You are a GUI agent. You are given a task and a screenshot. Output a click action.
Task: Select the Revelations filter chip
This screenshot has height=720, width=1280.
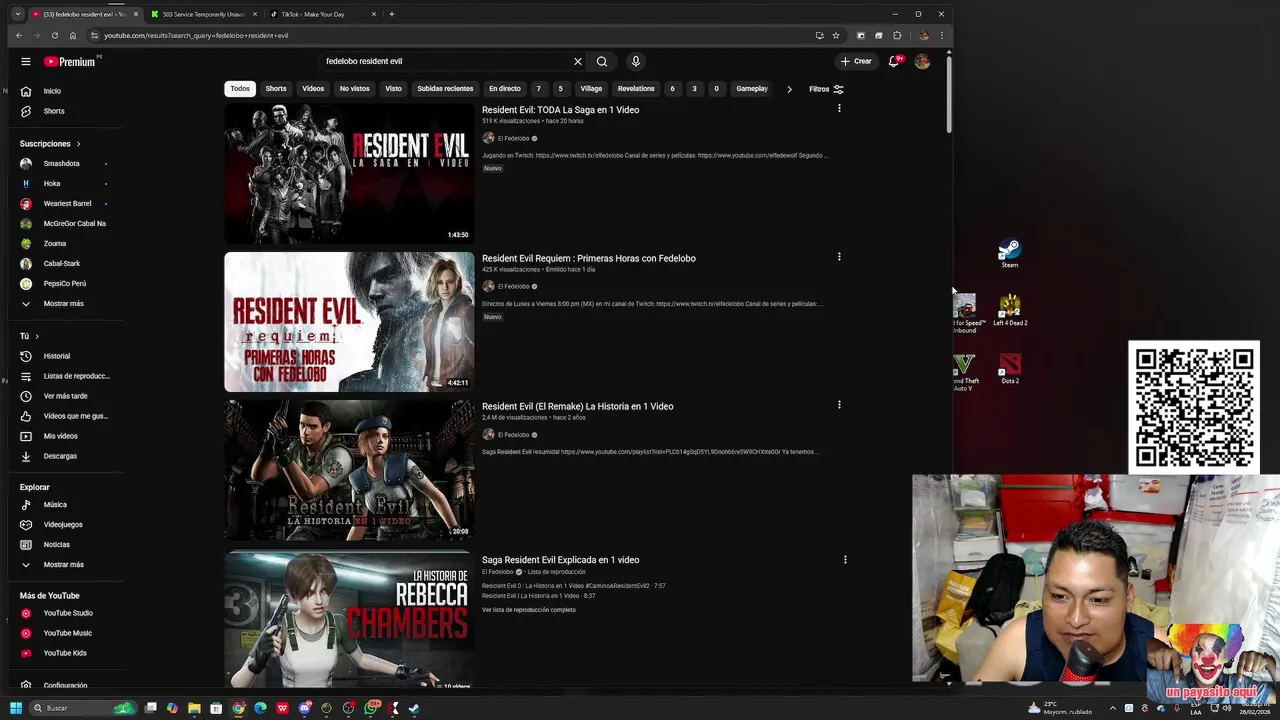tap(636, 89)
